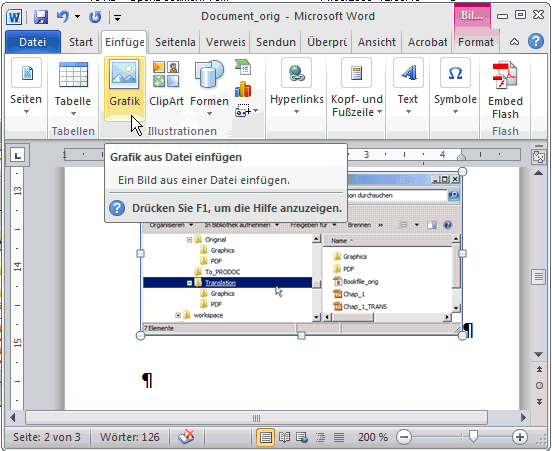Click the zoom slider handle

tap(473, 437)
